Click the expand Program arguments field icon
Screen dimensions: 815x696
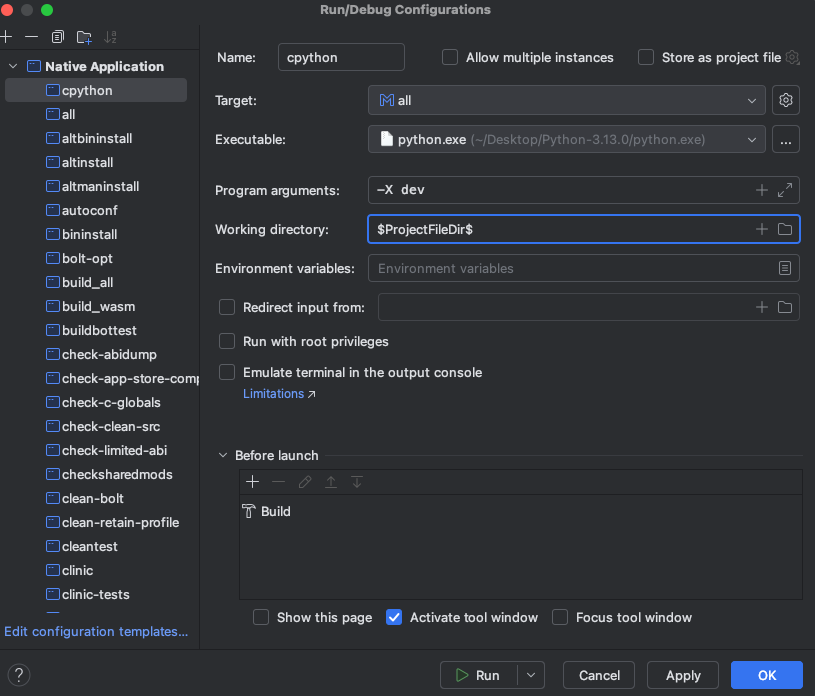(x=785, y=190)
